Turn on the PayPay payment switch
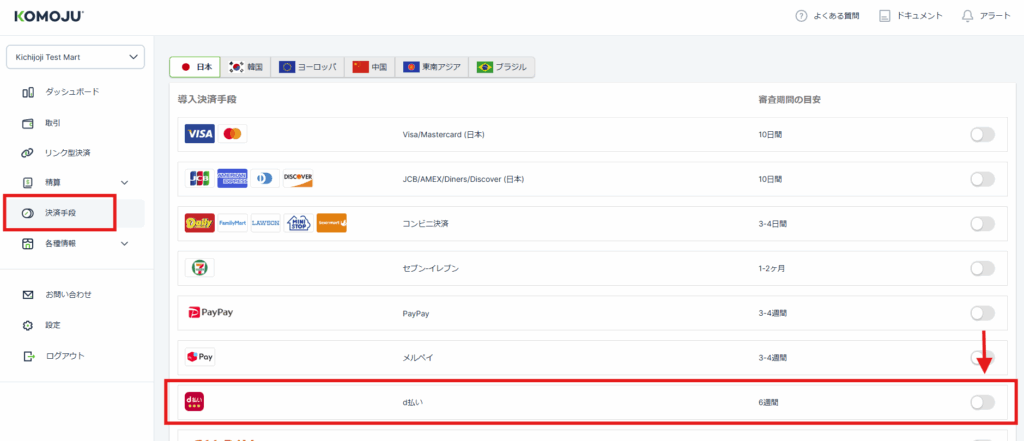The image size is (1024, 441). (982, 313)
